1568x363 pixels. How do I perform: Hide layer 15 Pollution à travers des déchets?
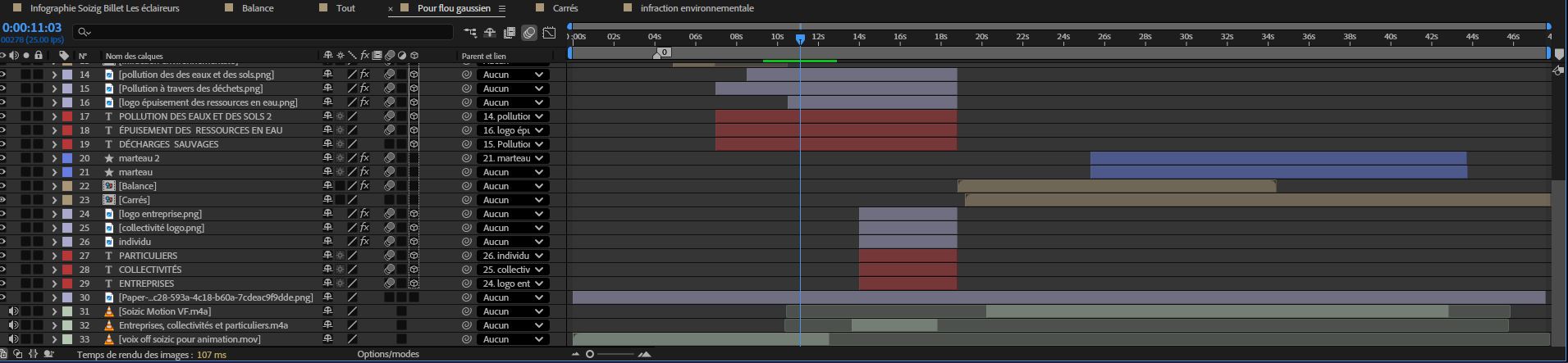2,88
